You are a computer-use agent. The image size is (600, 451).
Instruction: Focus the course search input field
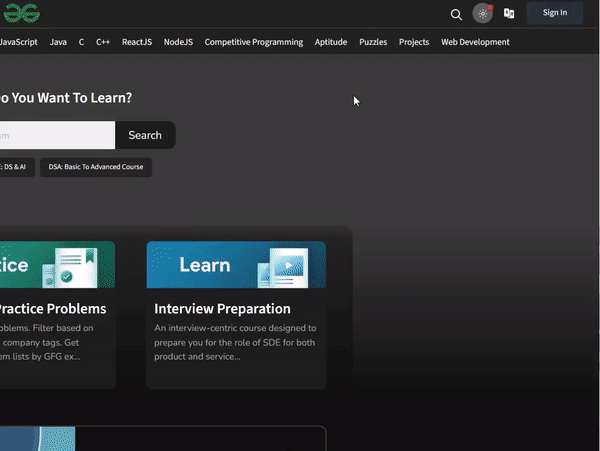pyautogui.click(x=57, y=135)
